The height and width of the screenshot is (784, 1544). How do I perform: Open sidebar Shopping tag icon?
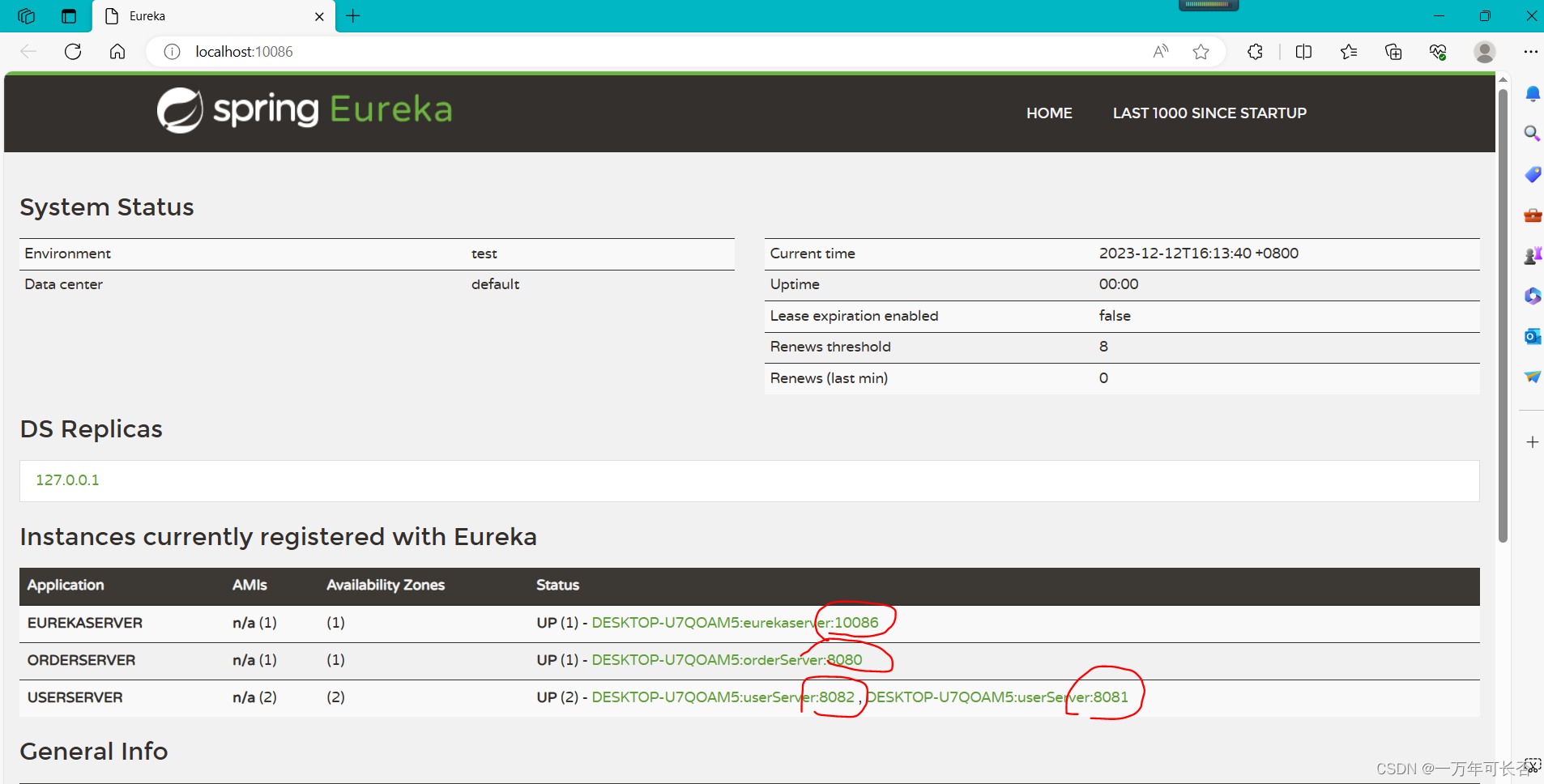point(1532,174)
